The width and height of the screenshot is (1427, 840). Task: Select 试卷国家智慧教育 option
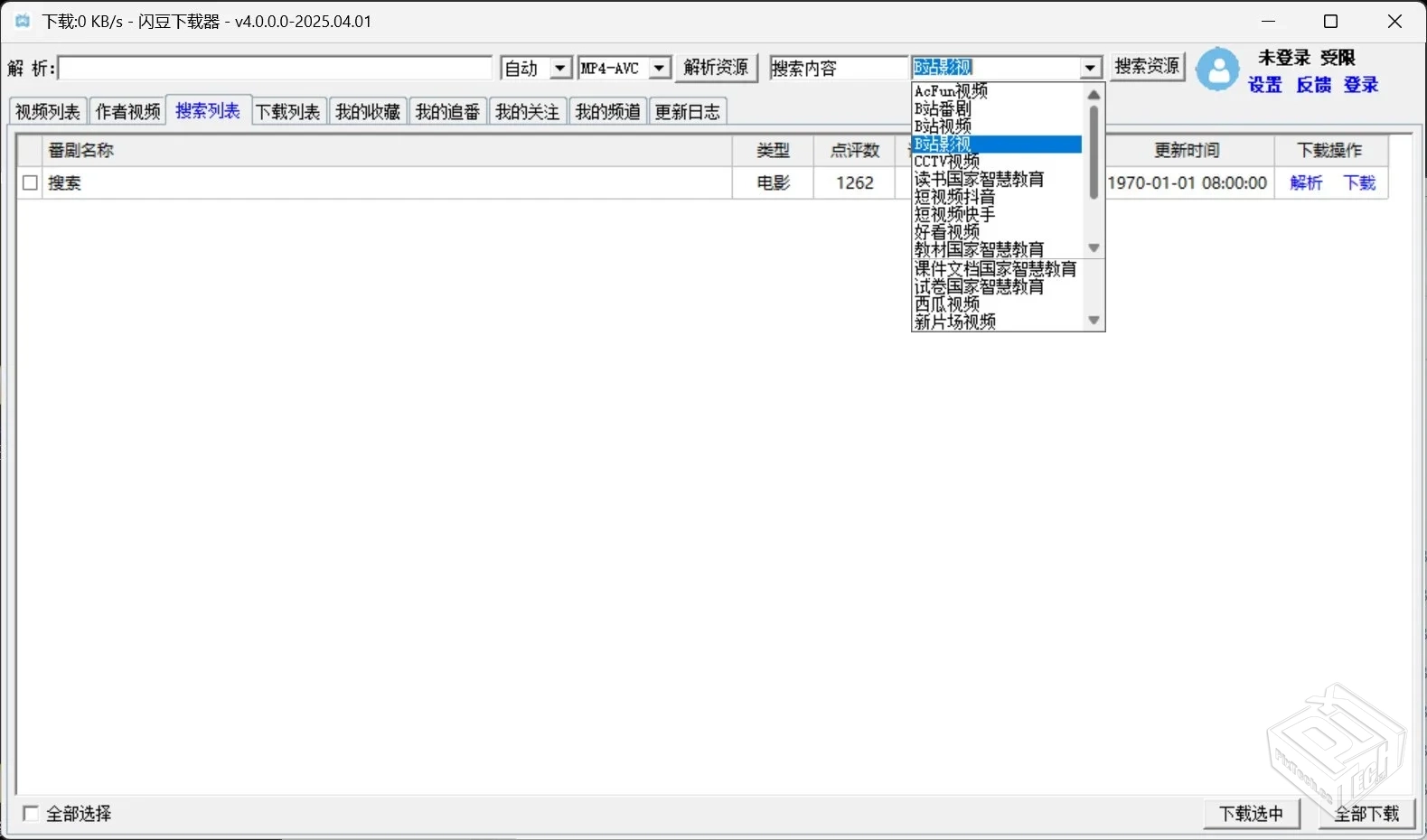click(x=979, y=287)
